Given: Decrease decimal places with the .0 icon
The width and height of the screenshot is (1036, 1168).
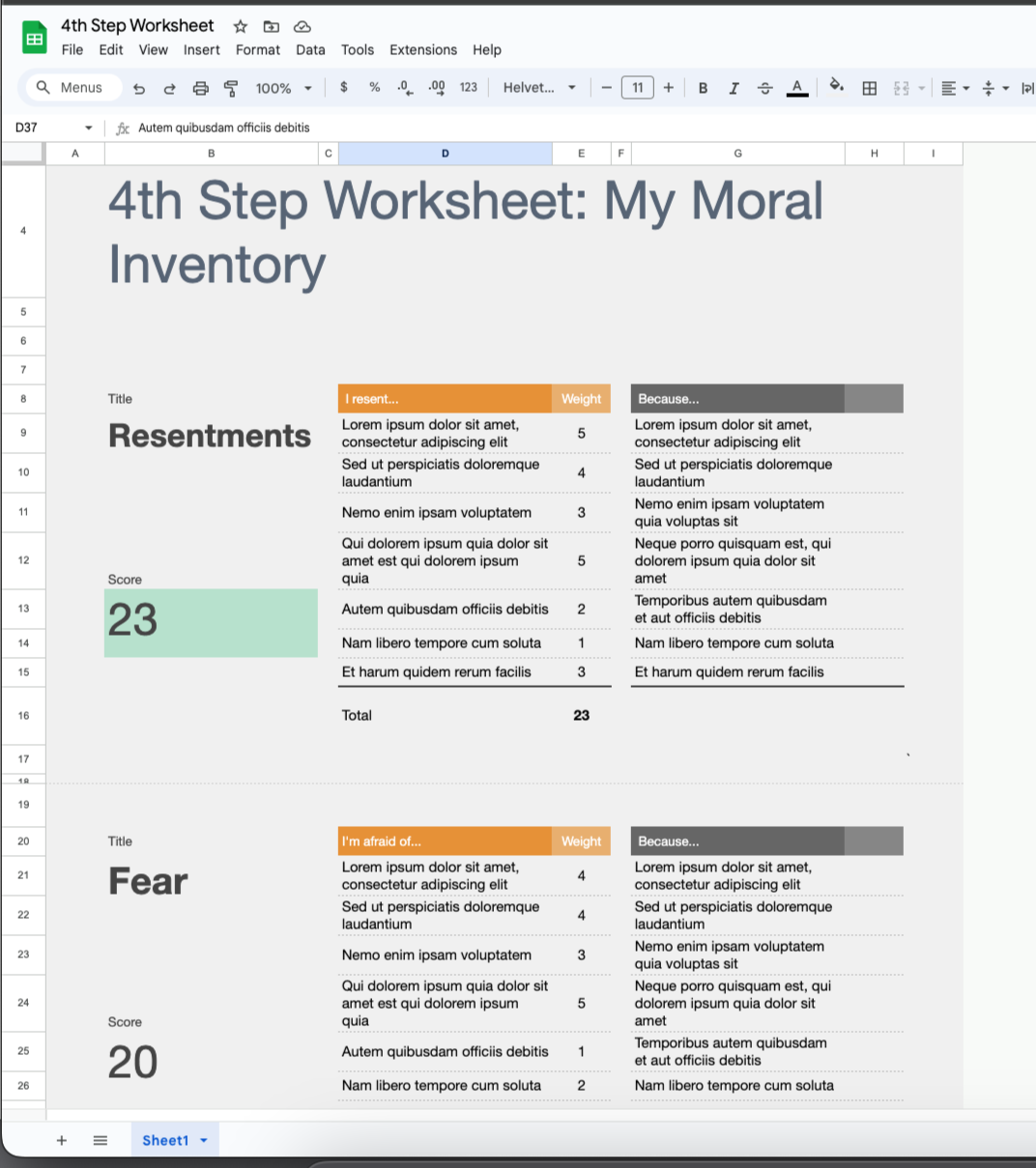Looking at the screenshot, I should [x=404, y=87].
